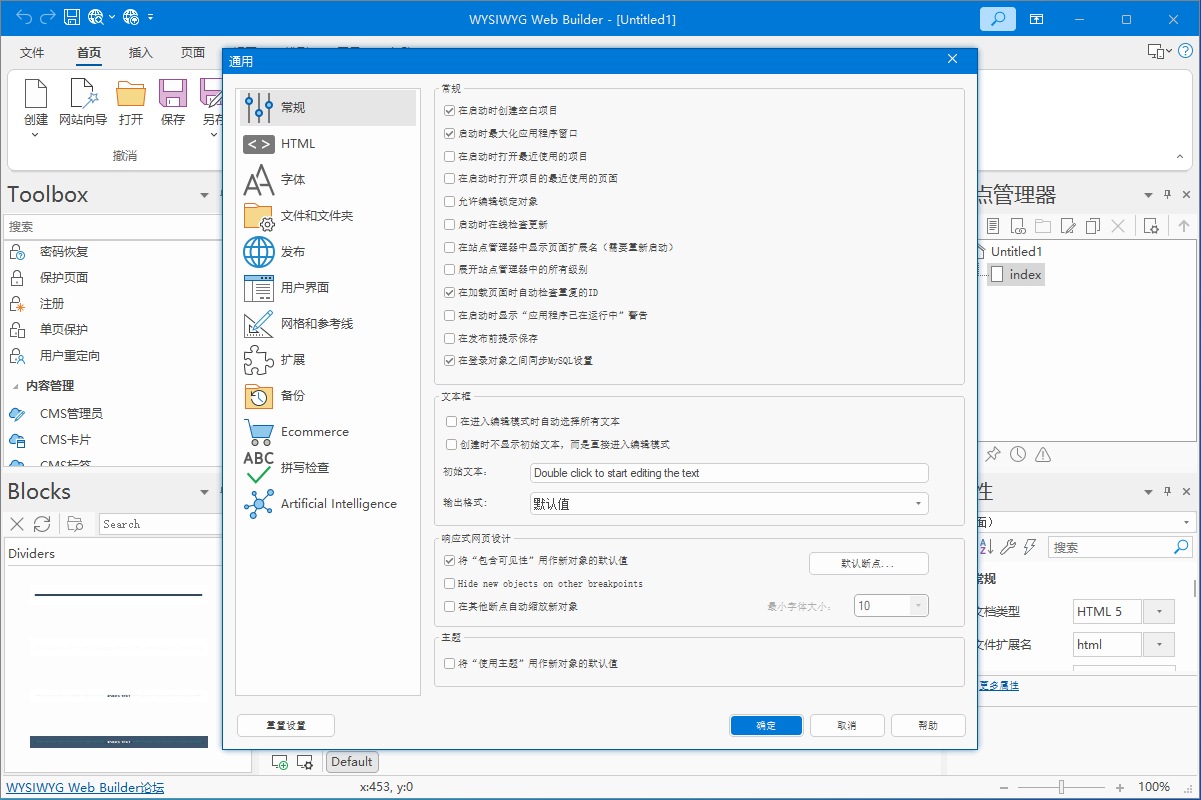Open the site manager panel options arrow

(x=1148, y=195)
